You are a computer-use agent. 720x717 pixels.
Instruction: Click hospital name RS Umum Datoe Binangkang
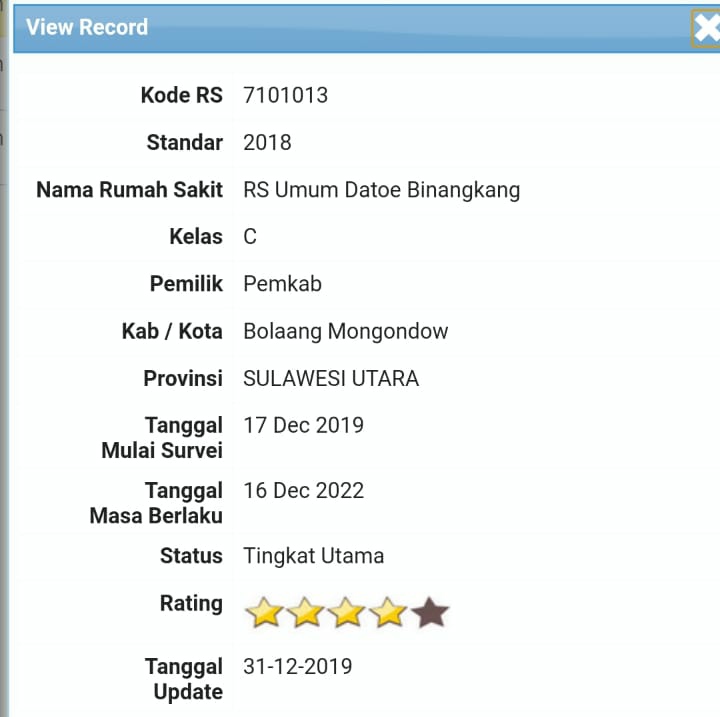381,189
